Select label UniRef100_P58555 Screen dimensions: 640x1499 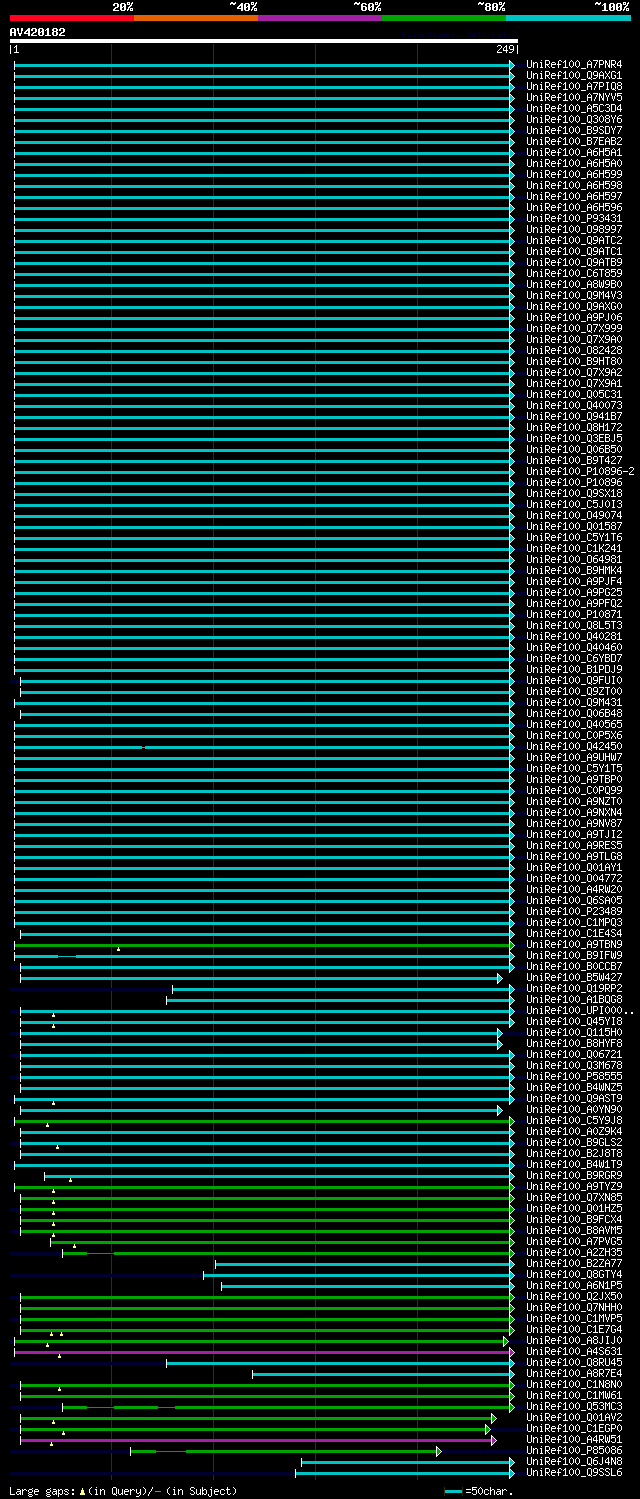(574, 1076)
